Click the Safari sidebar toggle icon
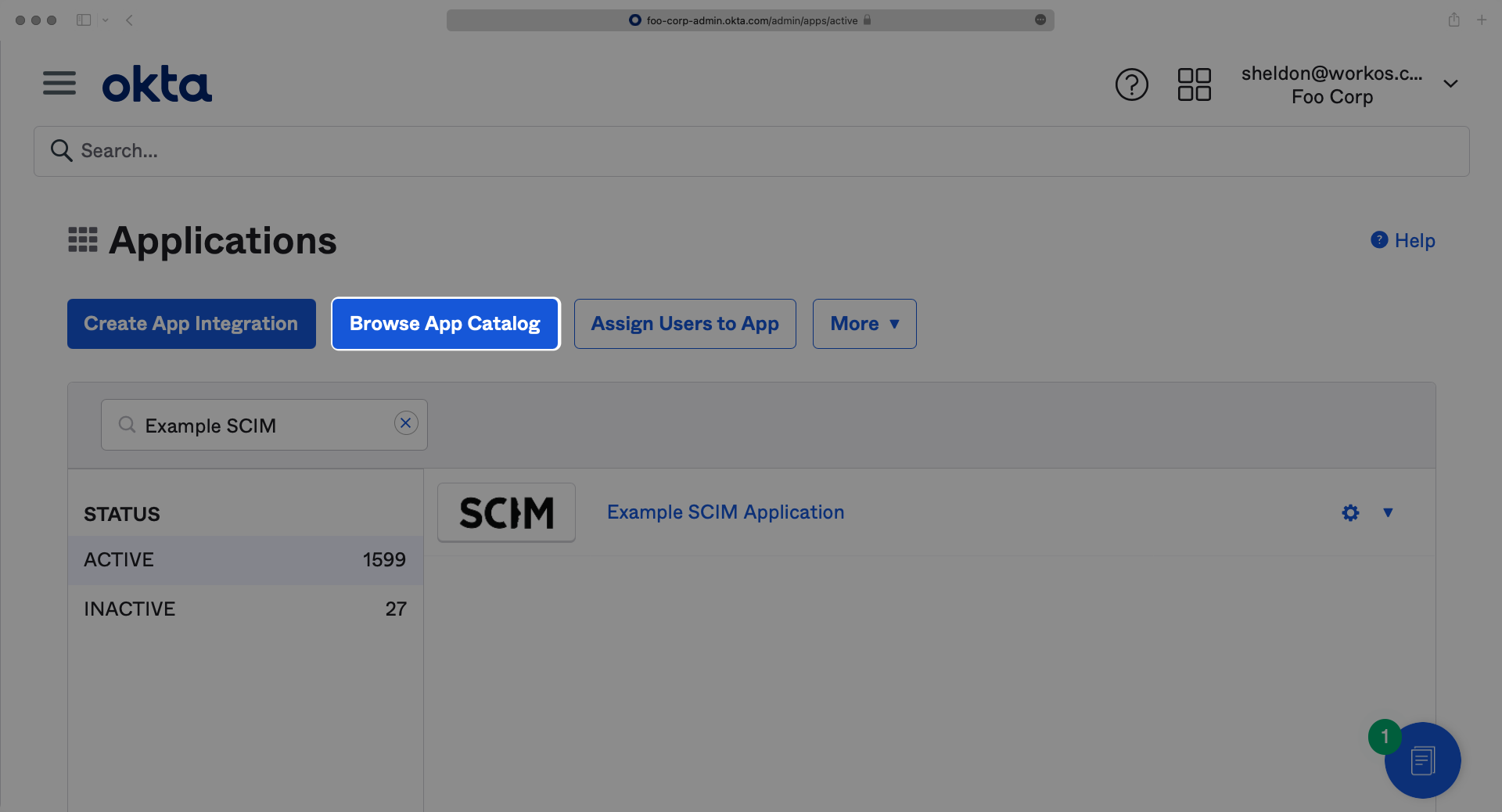The height and width of the screenshot is (812, 1502). point(84,20)
